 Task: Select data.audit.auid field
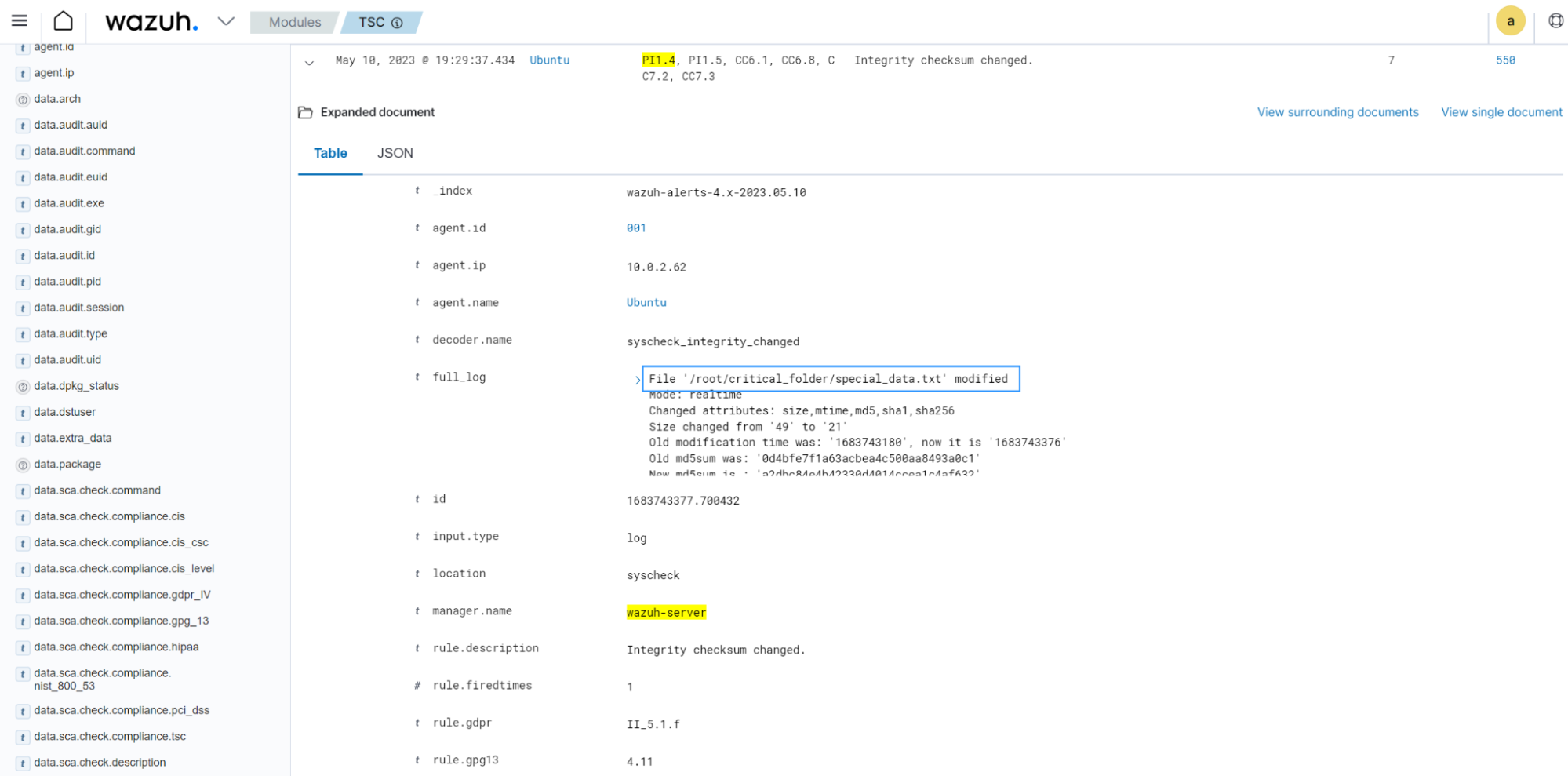(71, 125)
